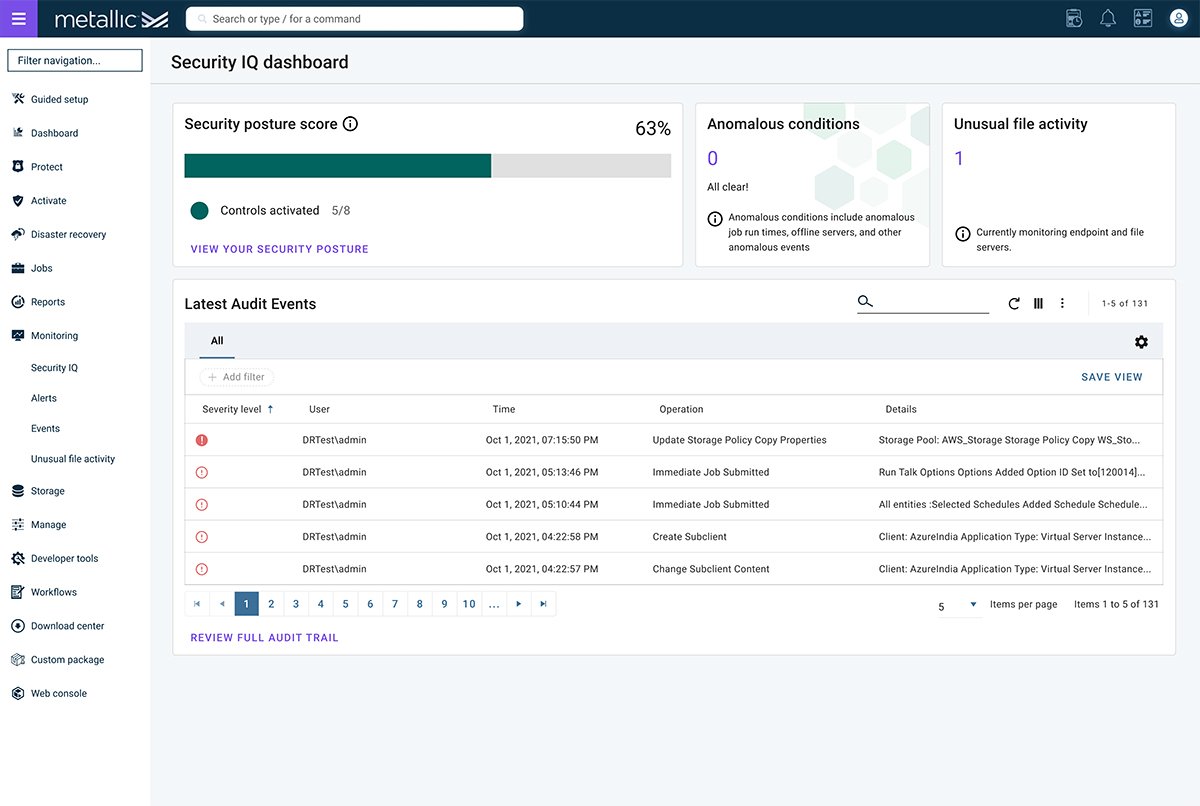
Task: Switch to the All tab
Action: click(x=216, y=341)
